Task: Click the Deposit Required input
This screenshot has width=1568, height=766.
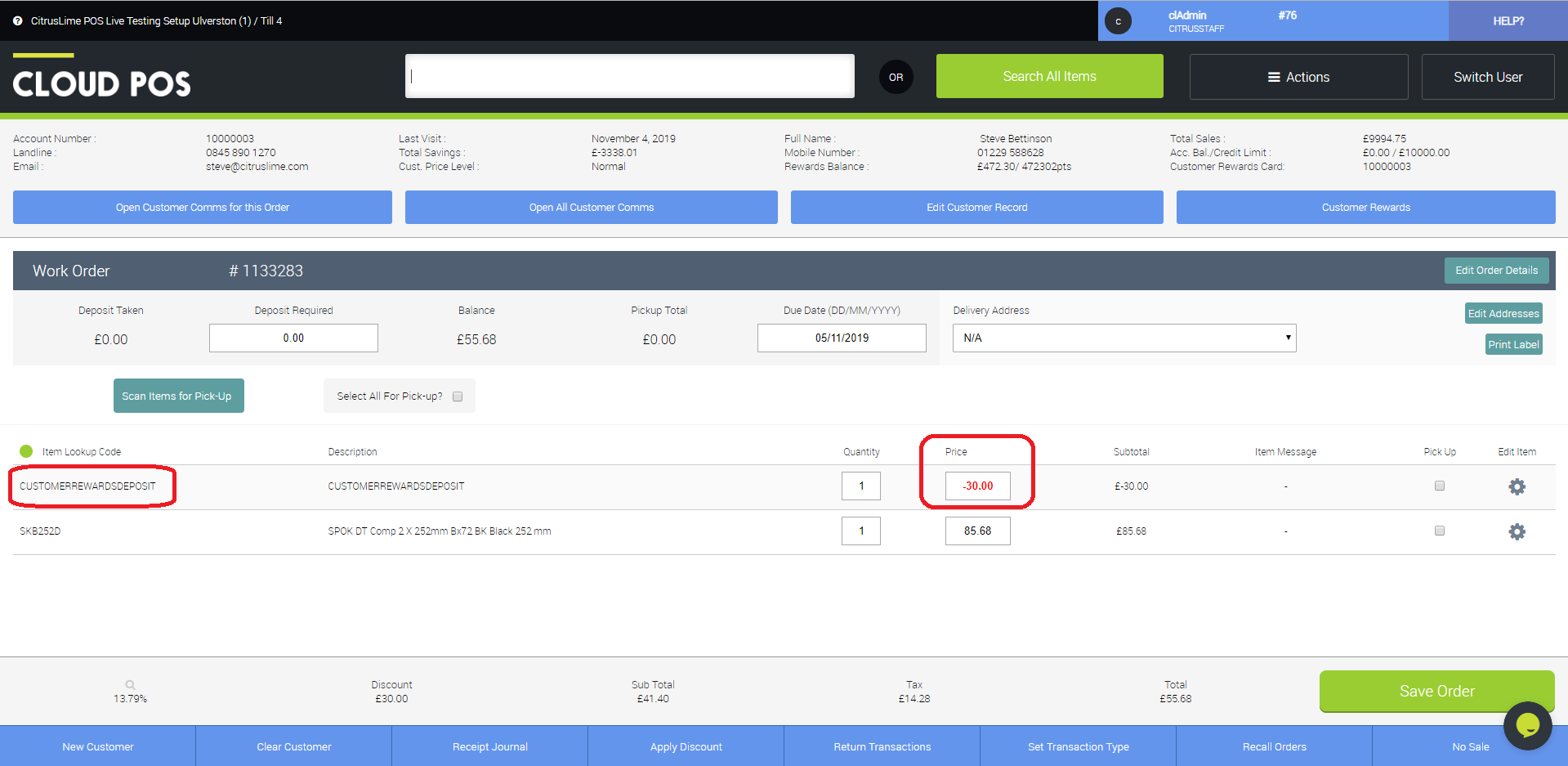Action: 293,338
